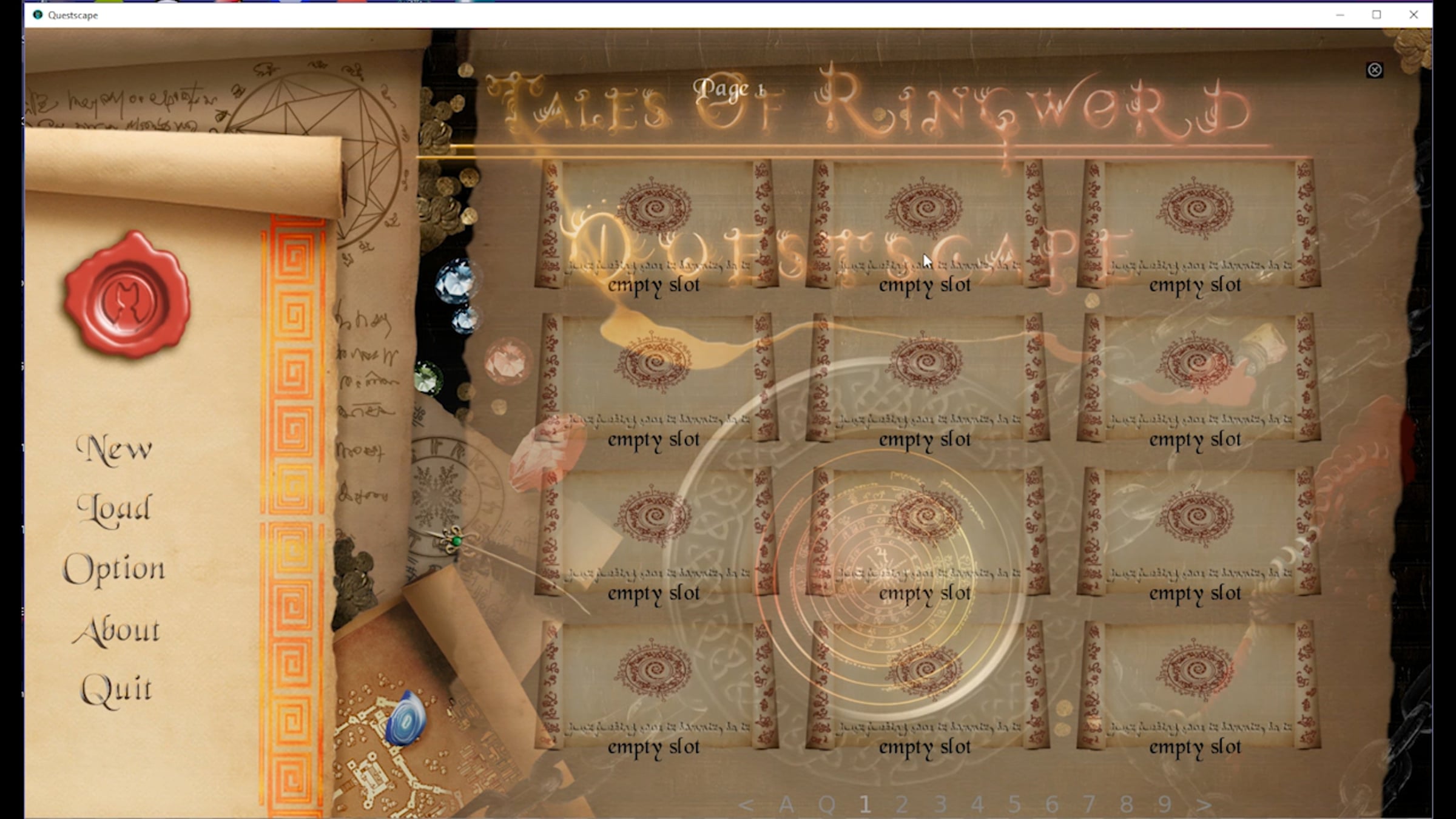Select About in the scroll menu
Image resolution: width=1456 pixels, height=819 pixels.
[x=116, y=630]
